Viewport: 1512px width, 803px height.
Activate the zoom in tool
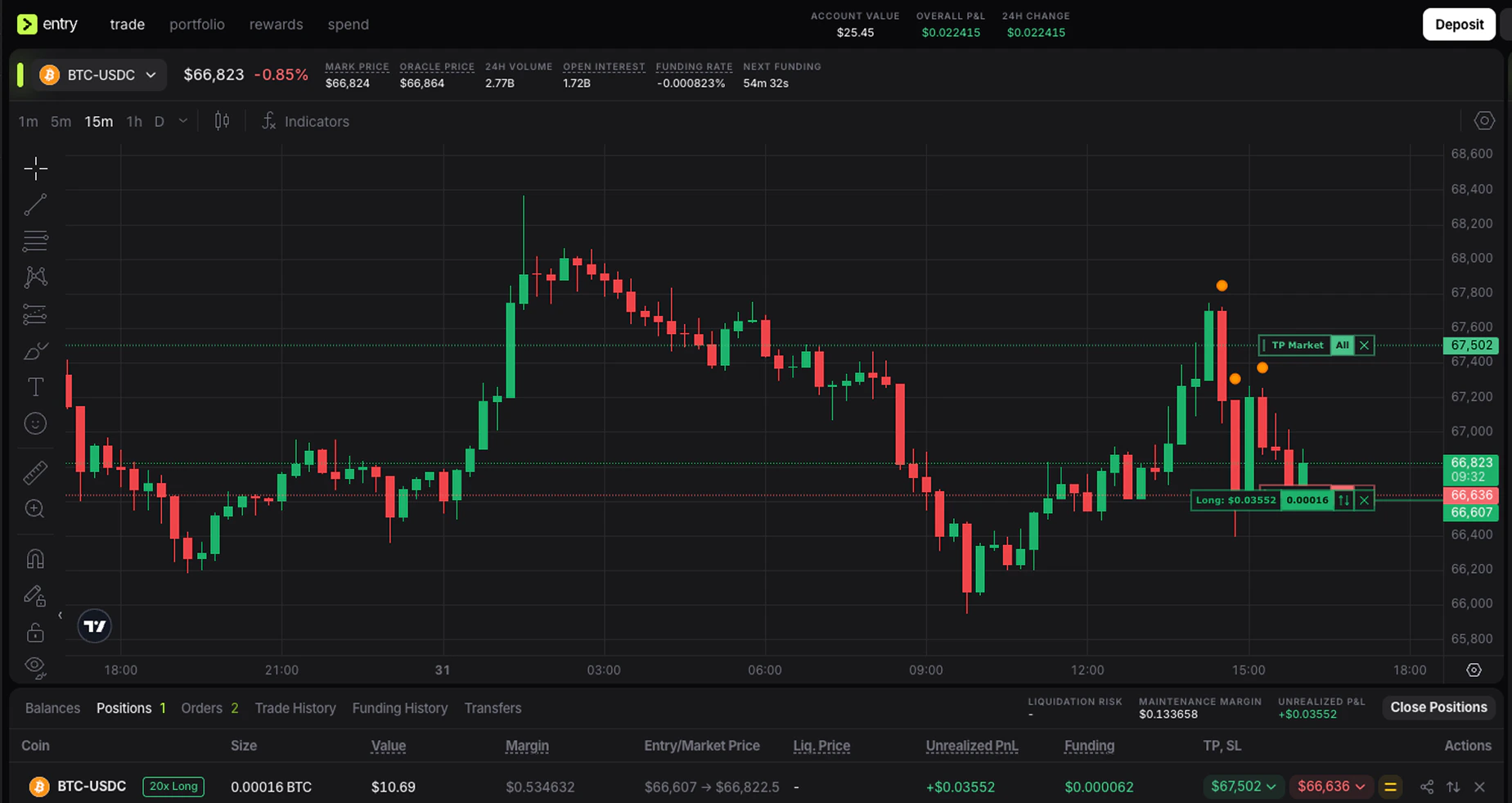coord(35,509)
